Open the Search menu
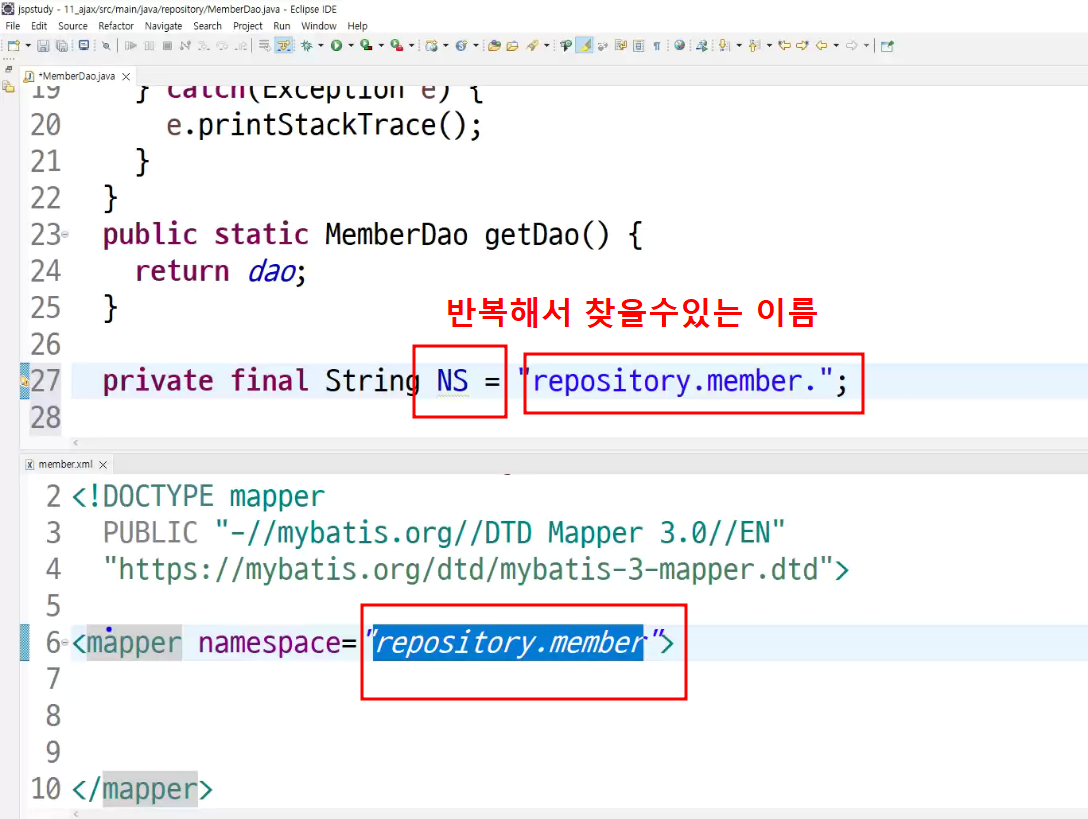The image size is (1088, 819). pyautogui.click(x=207, y=26)
